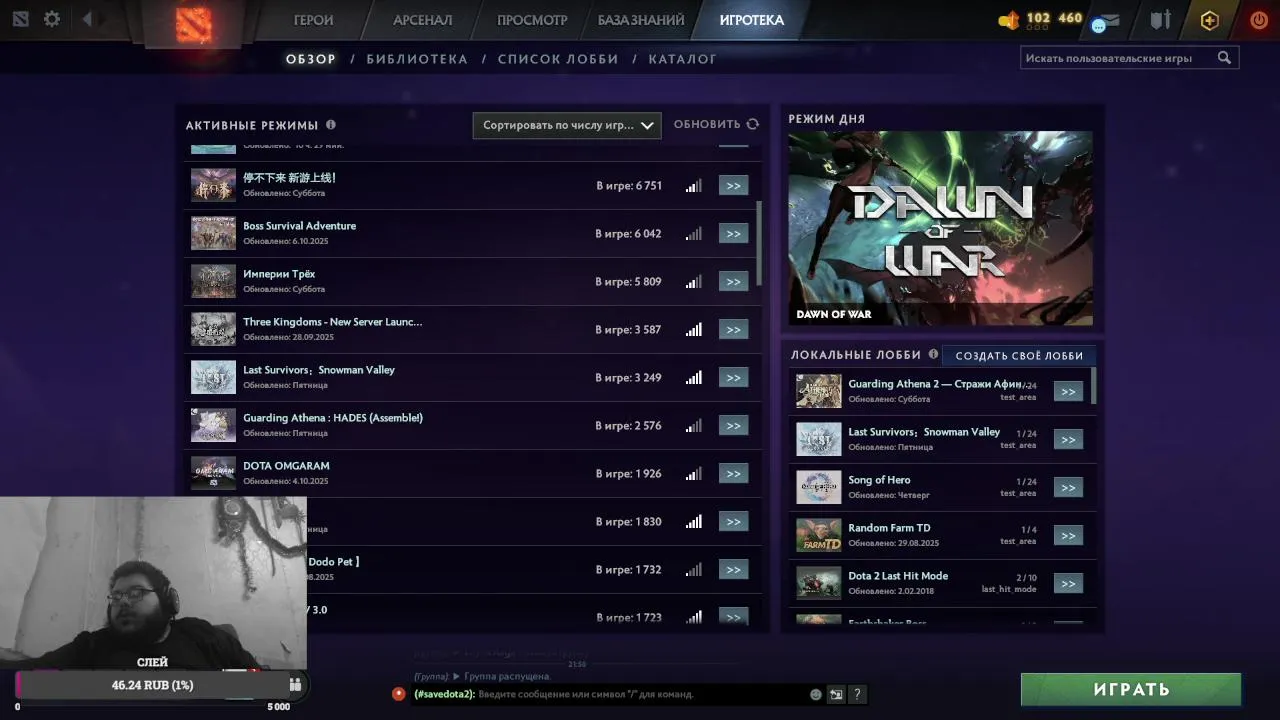
Task: Click >> arrow for Dota 2 Last Hit Mode
Action: pos(1068,583)
